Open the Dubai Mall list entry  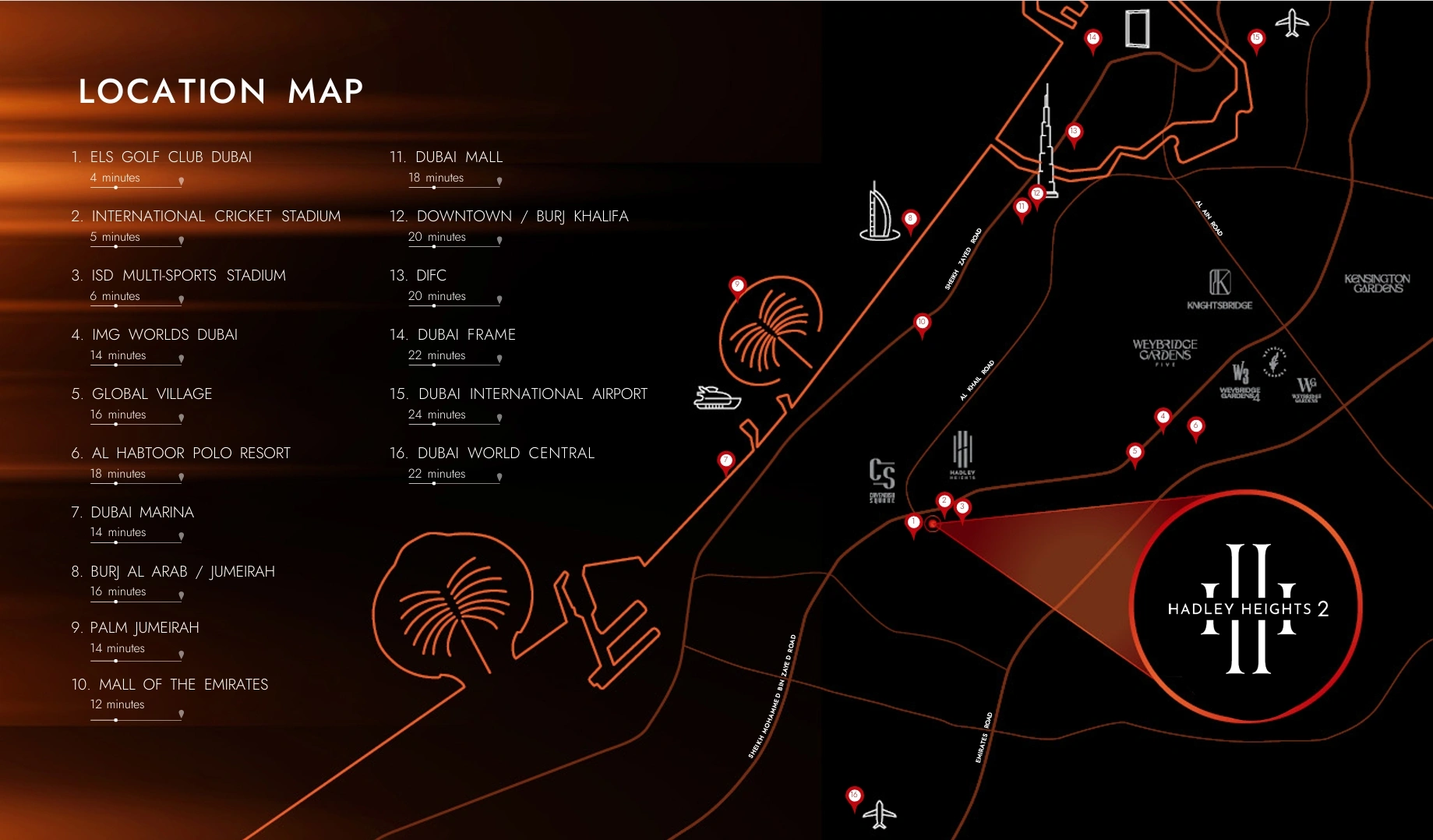[458, 157]
